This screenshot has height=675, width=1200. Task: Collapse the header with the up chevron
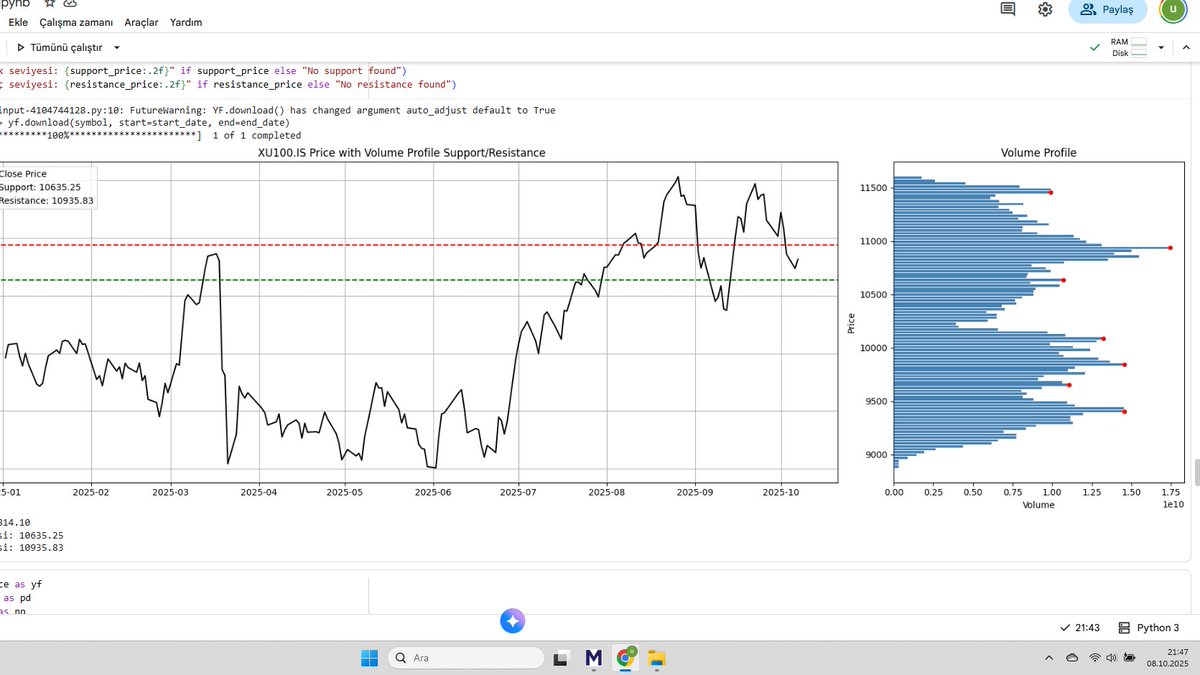1186,47
